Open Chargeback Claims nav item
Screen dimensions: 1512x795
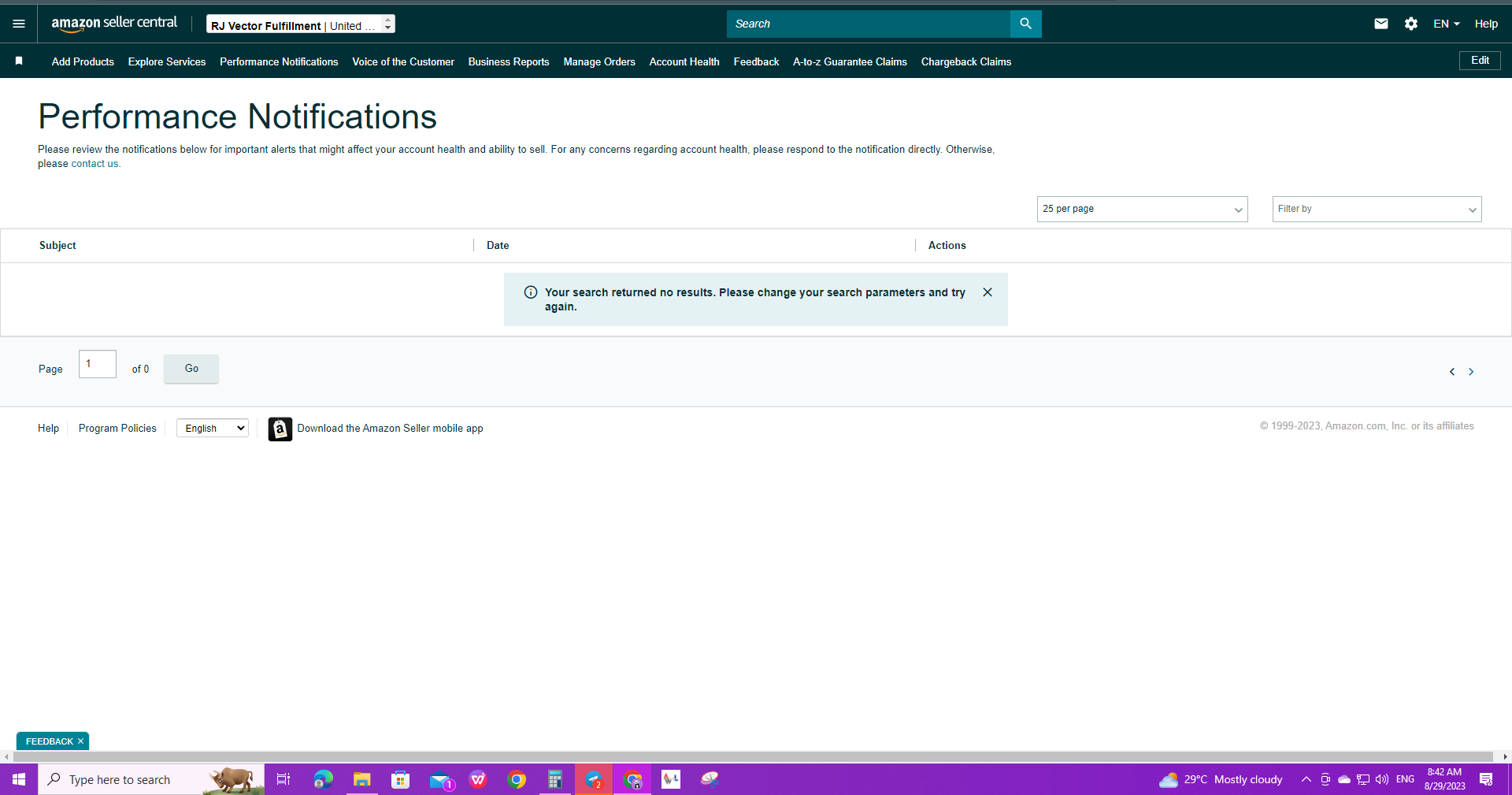pos(966,61)
